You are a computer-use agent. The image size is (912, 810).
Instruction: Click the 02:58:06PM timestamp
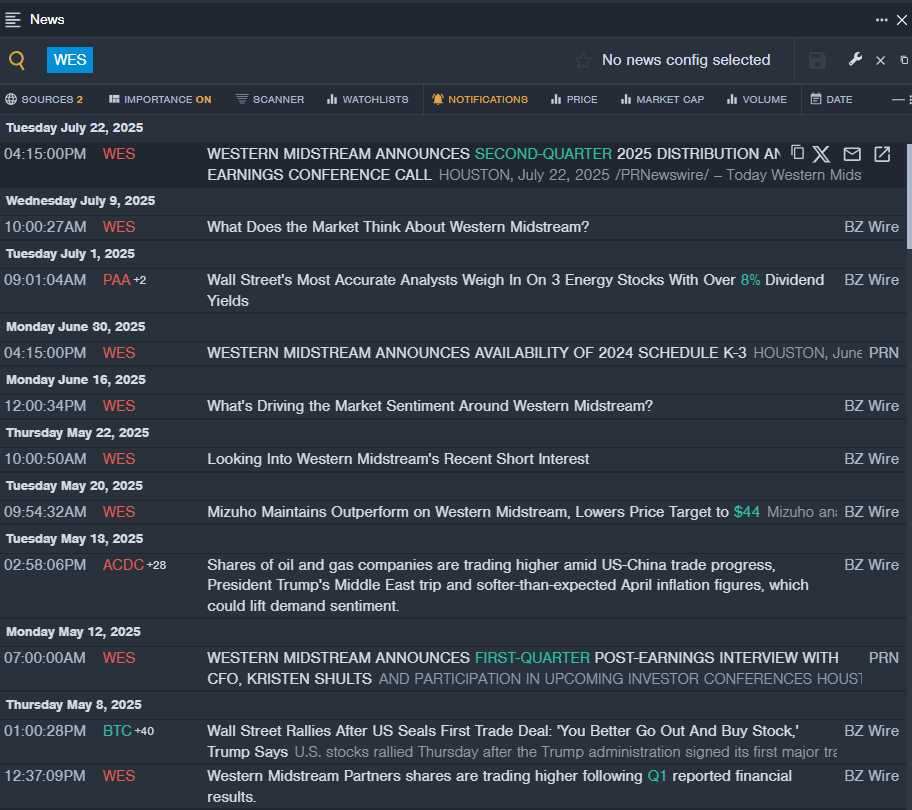tap(45, 565)
